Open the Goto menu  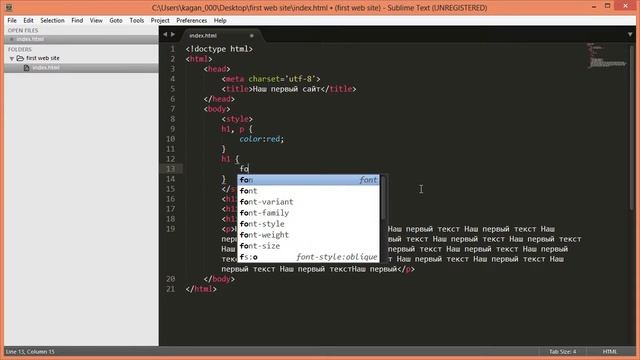click(x=116, y=20)
